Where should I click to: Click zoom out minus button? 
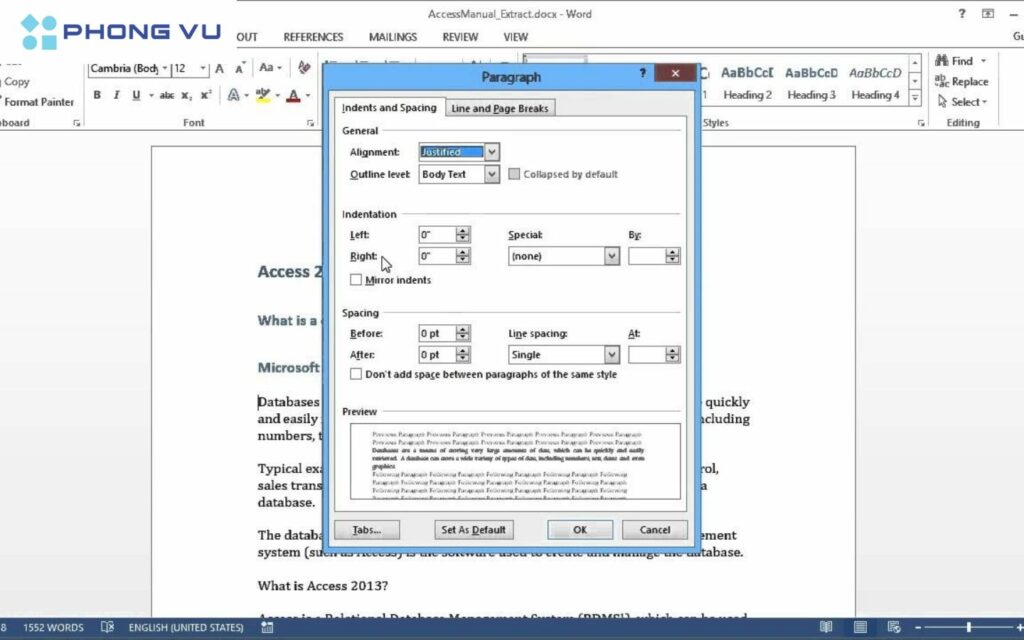pos(918,627)
